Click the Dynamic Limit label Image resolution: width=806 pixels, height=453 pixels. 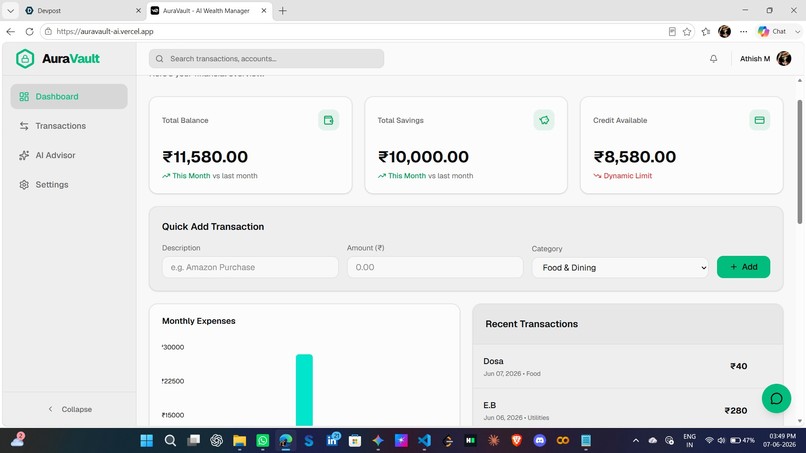coord(628,176)
